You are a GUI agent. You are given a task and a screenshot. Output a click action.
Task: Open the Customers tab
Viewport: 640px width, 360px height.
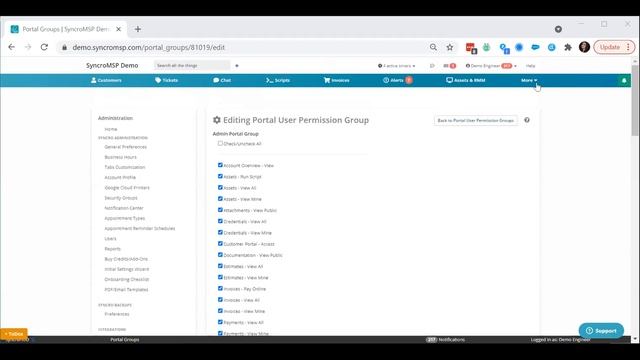tap(106, 80)
